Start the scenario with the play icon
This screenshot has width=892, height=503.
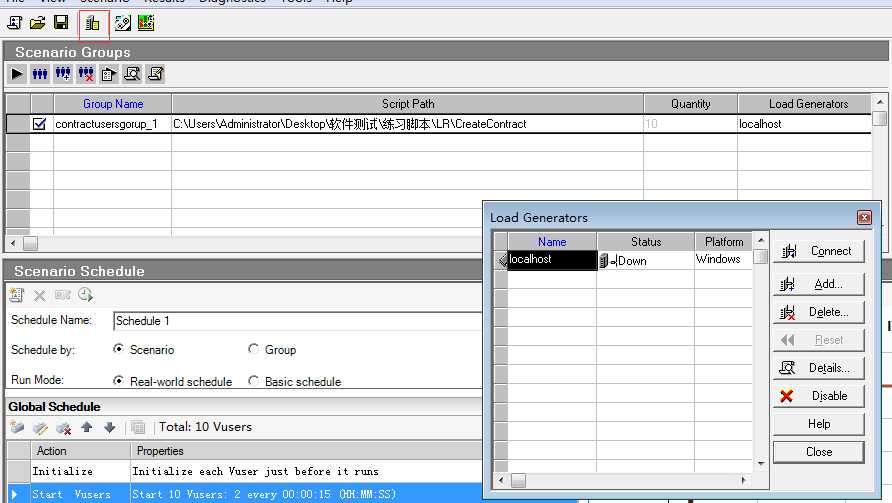[17, 74]
